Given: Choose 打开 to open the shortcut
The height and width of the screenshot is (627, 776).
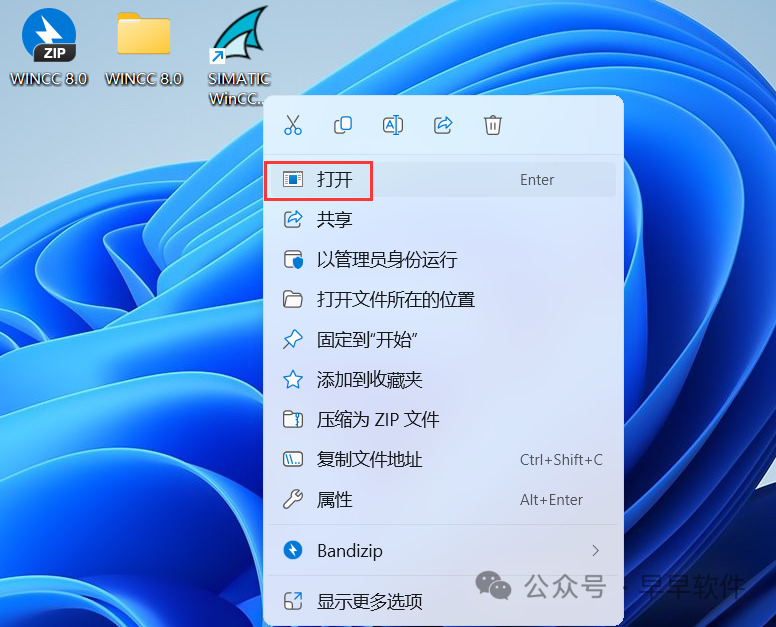Looking at the screenshot, I should click(x=335, y=180).
